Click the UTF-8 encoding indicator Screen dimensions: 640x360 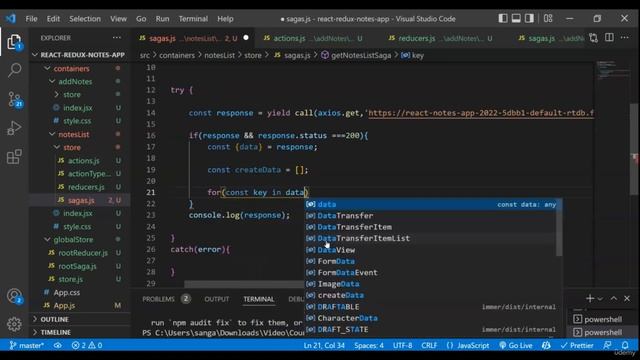coord(402,345)
